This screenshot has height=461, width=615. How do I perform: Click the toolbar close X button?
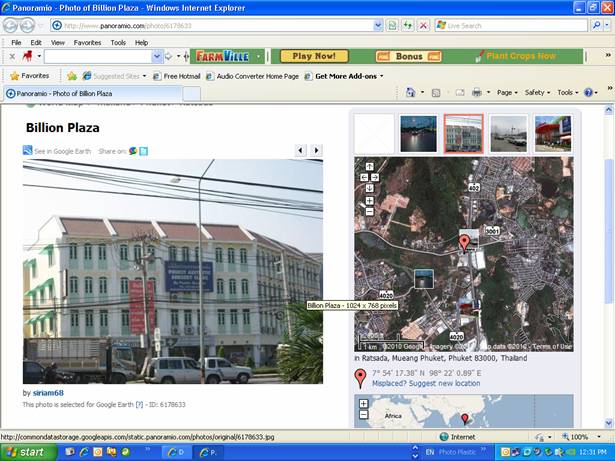point(12,56)
